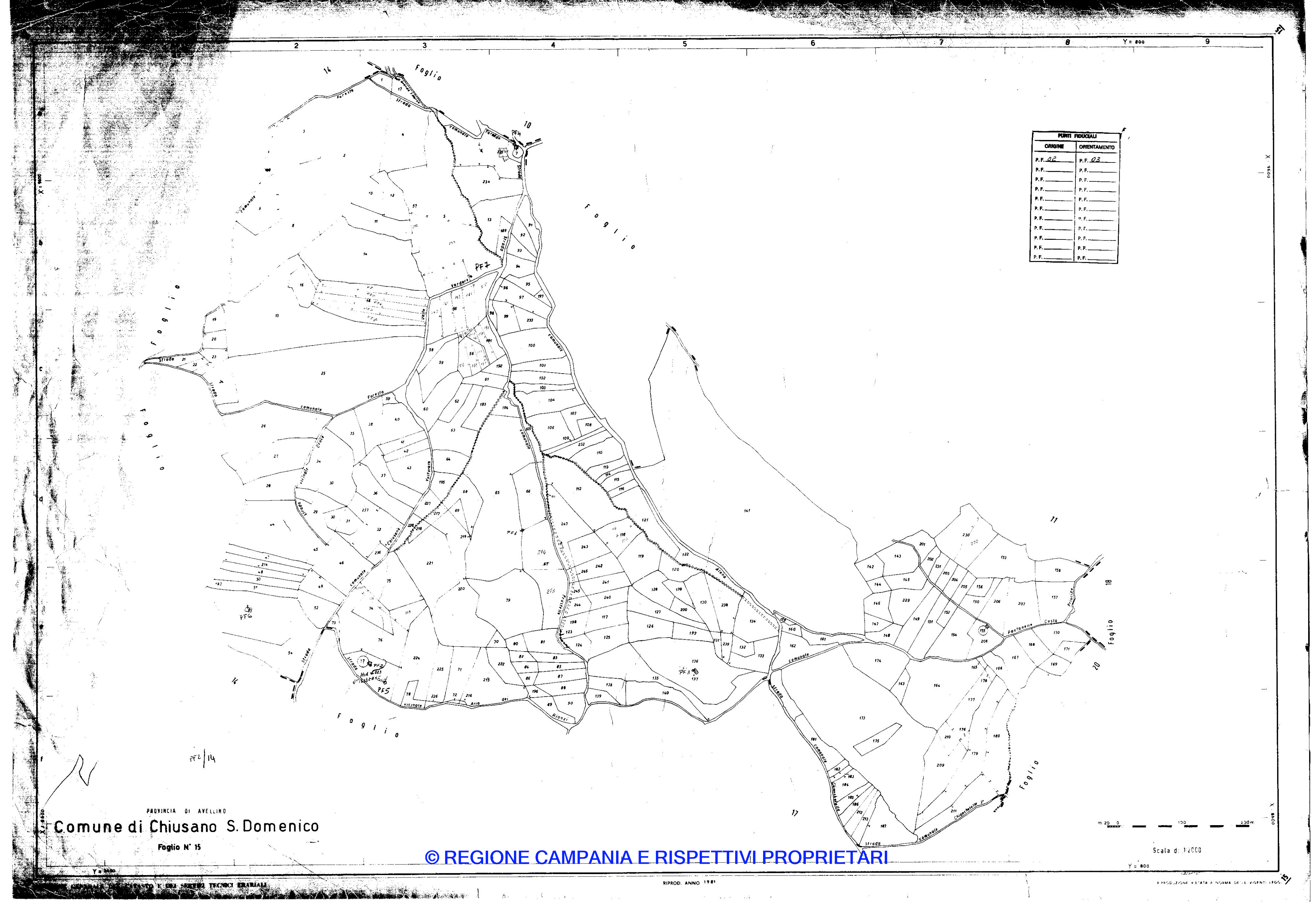This screenshot has height=924, width=1314.
Task: Click the 'ORIGINE' column header
Action: 1054,146
